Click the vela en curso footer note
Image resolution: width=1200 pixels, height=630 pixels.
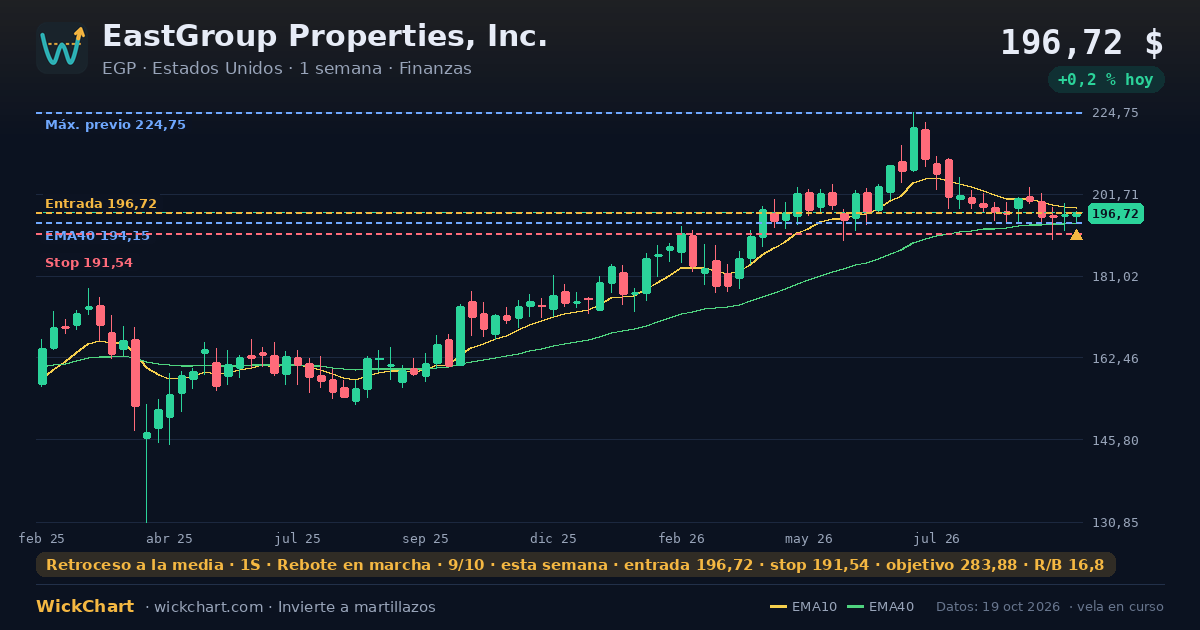[1121, 607]
